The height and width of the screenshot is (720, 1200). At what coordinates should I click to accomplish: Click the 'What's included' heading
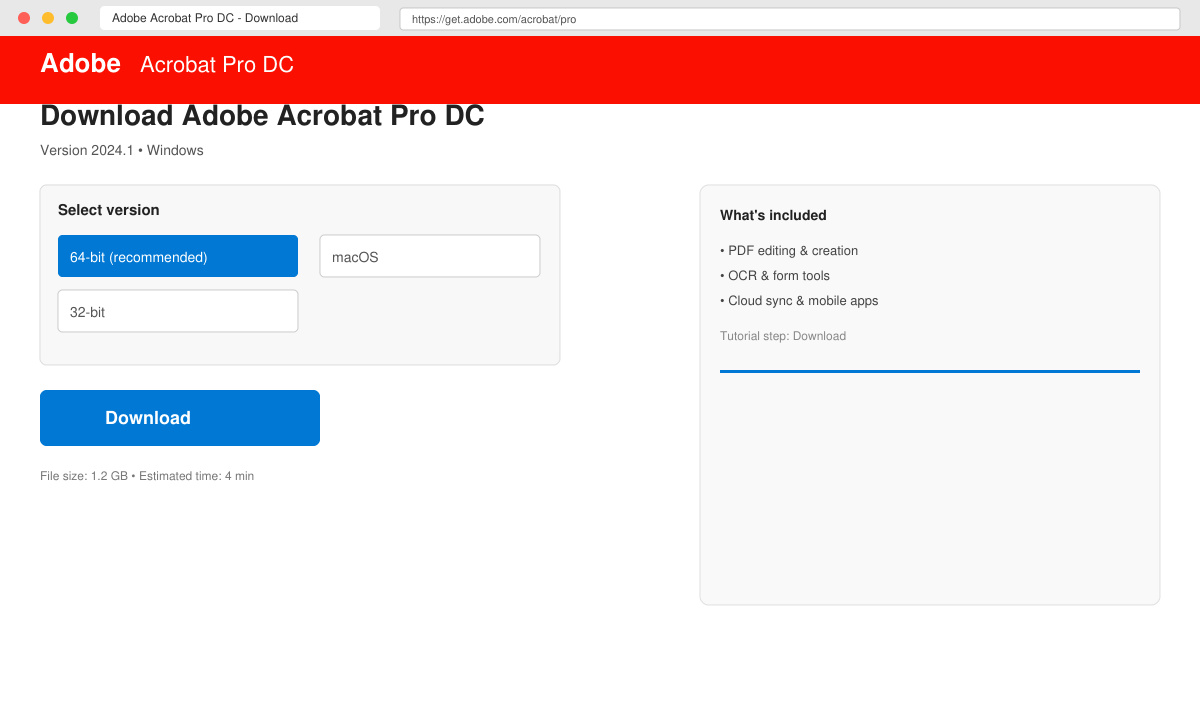tap(773, 215)
